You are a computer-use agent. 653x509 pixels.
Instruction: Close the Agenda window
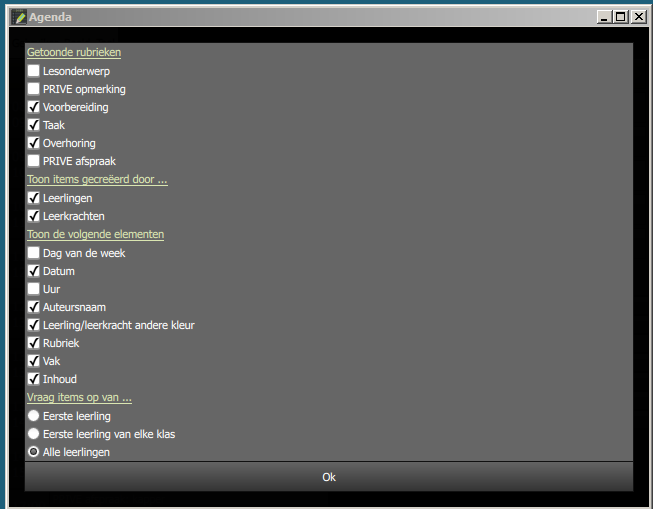pyautogui.click(x=638, y=17)
